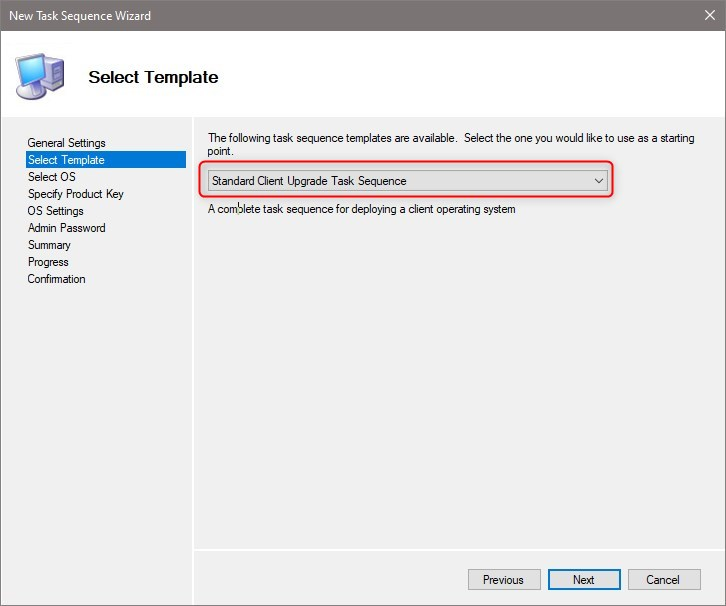Click the Next button
The height and width of the screenshot is (606, 726).
tap(584, 580)
